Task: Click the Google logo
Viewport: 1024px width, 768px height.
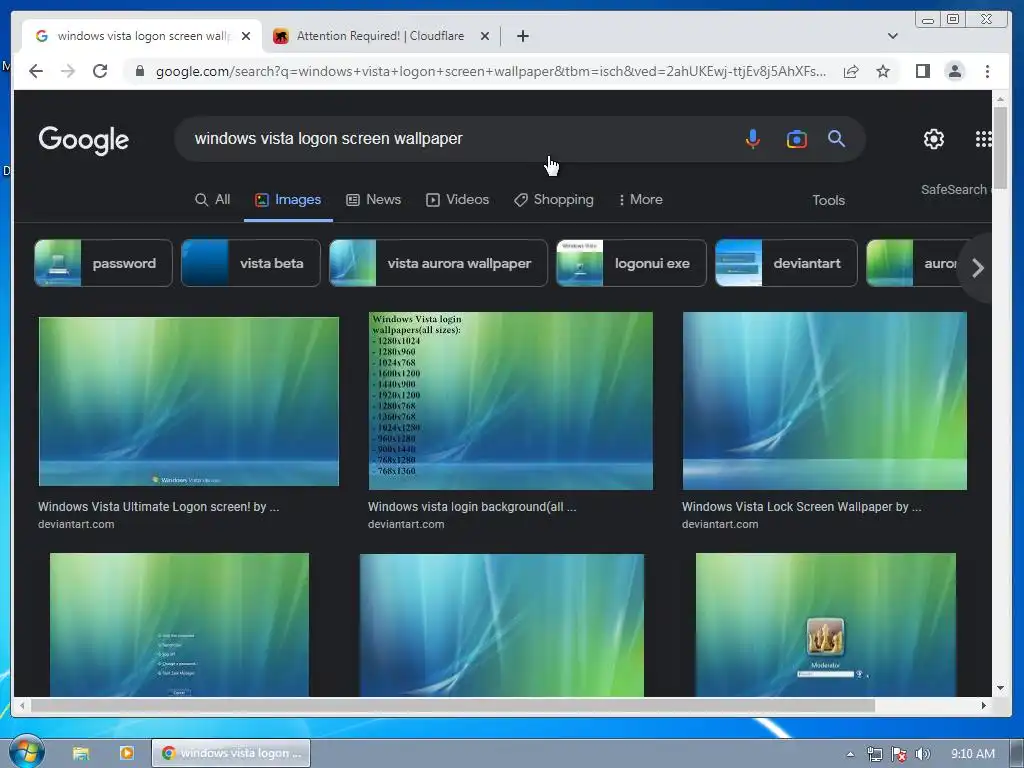Action: click(x=84, y=140)
